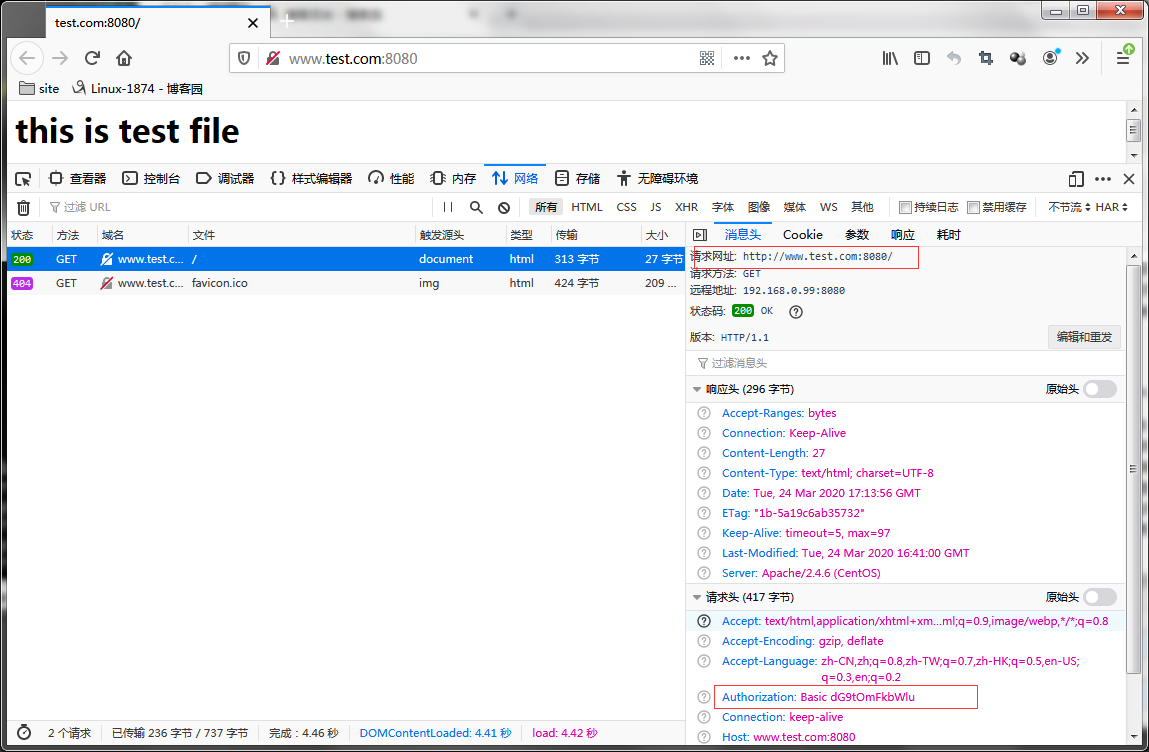Viewport: 1149px width, 752px height.
Task: Reload the current page
Action: tap(92, 58)
